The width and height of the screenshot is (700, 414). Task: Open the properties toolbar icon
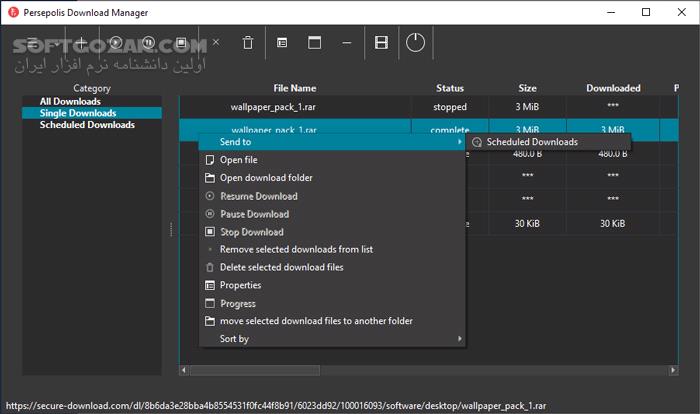coord(282,43)
